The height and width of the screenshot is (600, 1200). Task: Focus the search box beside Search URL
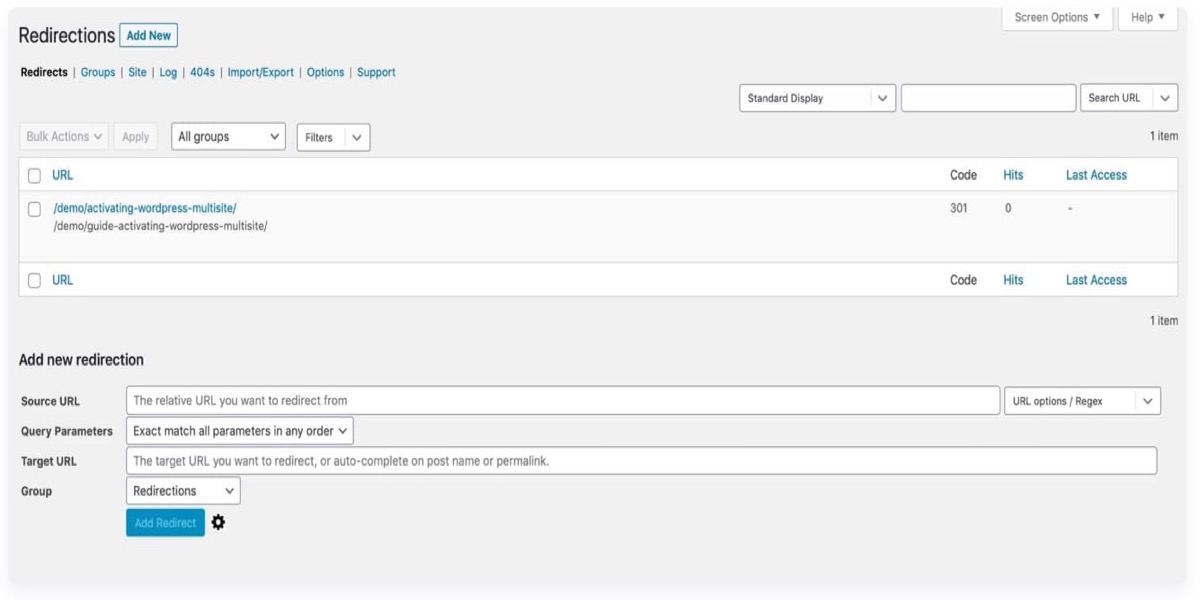click(x=988, y=98)
